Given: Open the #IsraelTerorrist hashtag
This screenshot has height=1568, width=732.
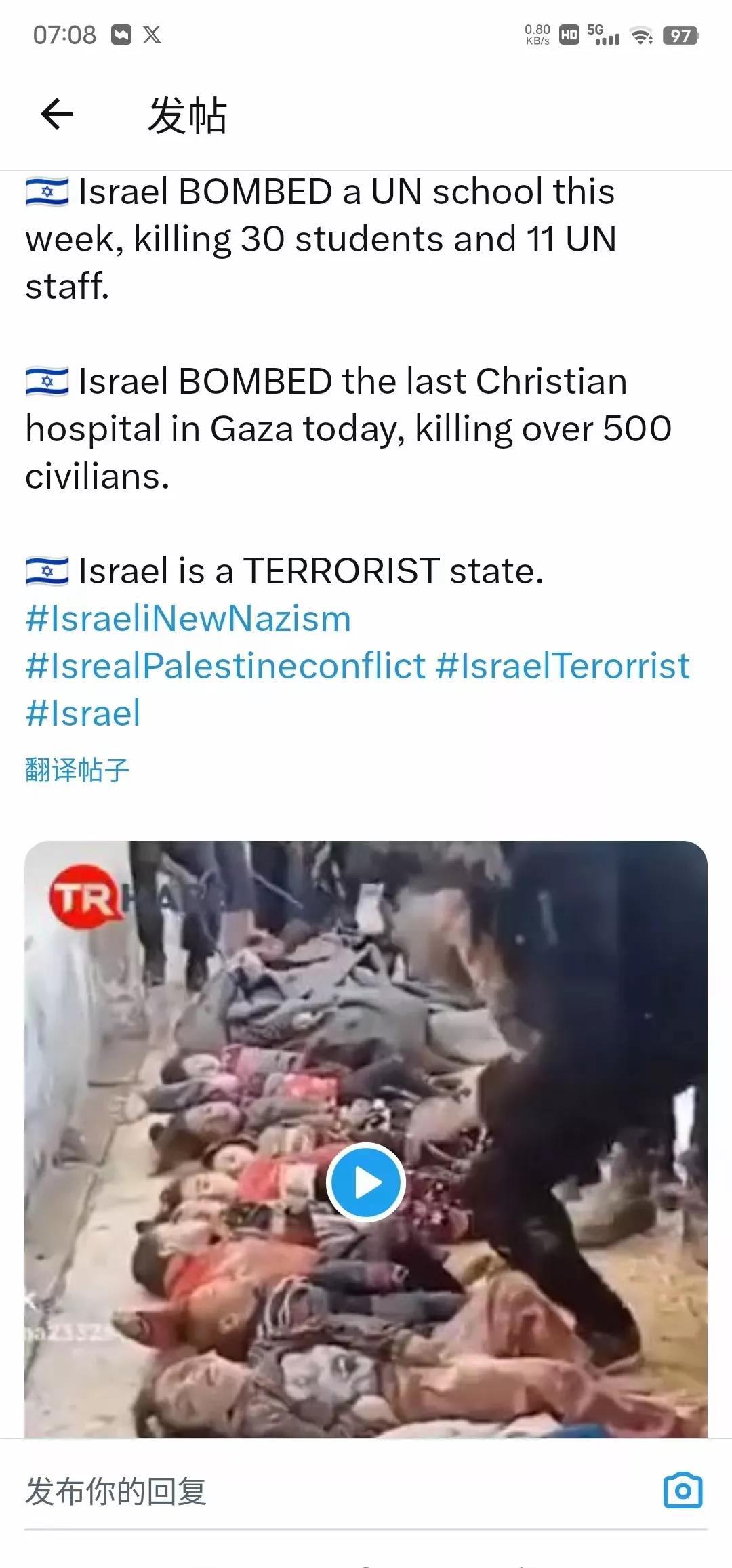Looking at the screenshot, I should click(563, 666).
